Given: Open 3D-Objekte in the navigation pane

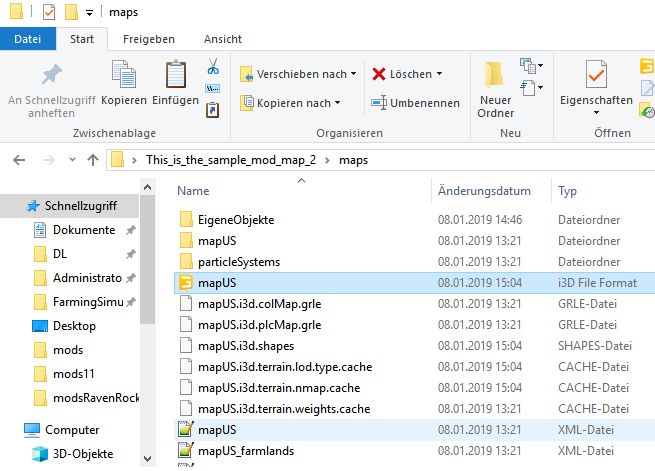Looking at the screenshot, I should 83,454.
